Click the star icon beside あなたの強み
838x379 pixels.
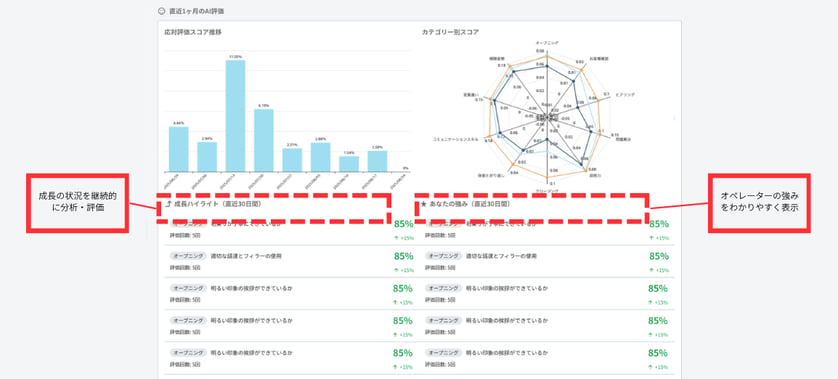[424, 204]
